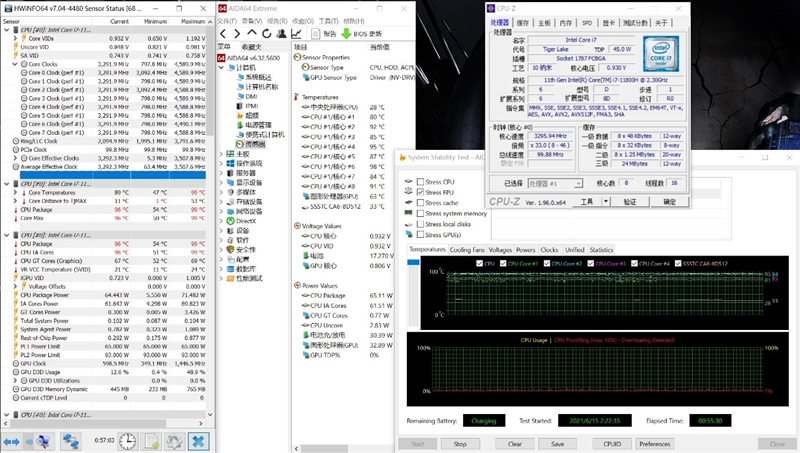The height and width of the screenshot is (453, 800).
Task: Go back in AIDA64 toolbar
Action: click(x=223, y=34)
